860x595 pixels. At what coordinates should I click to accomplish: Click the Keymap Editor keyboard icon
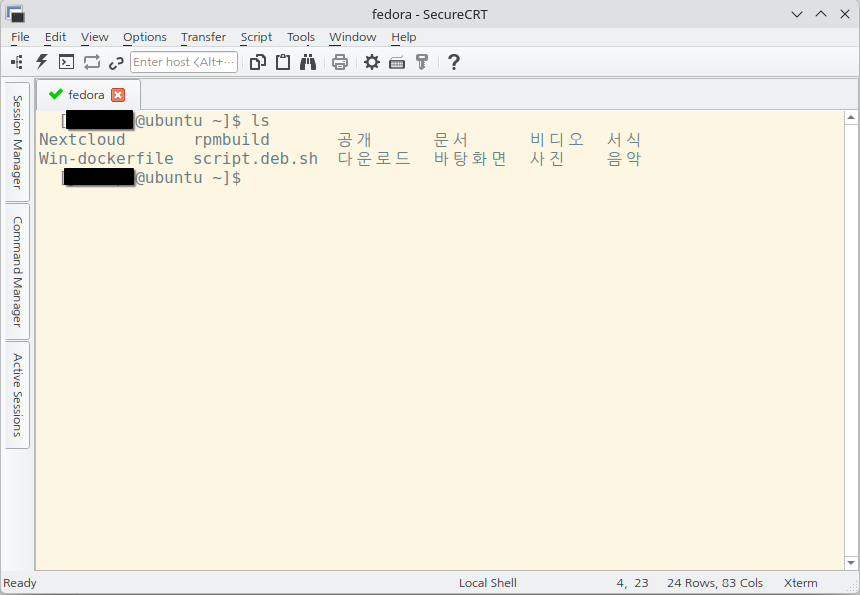[397, 62]
